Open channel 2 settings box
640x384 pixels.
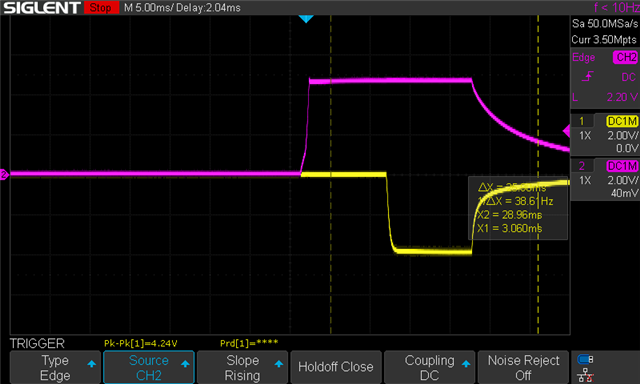tap(605, 180)
